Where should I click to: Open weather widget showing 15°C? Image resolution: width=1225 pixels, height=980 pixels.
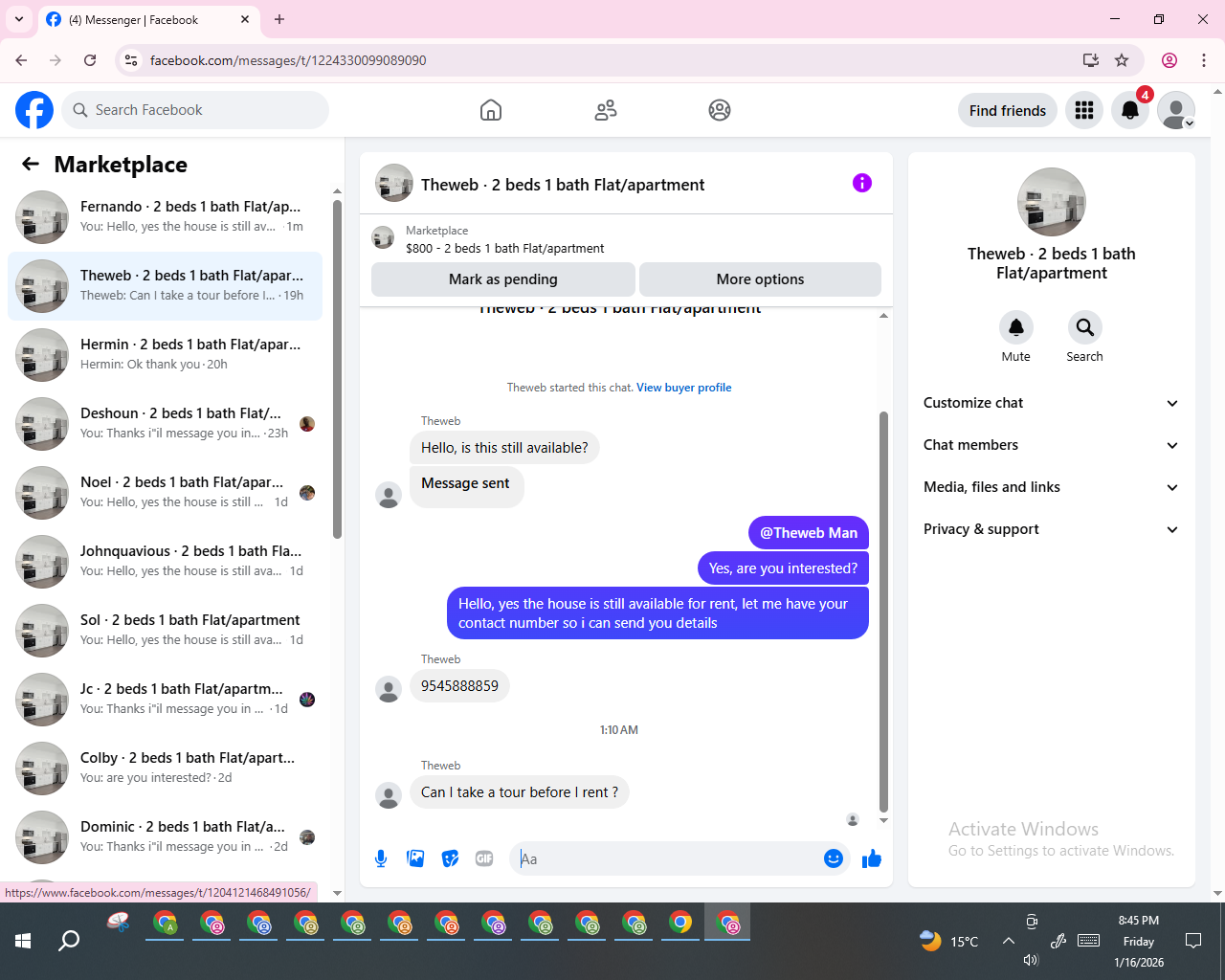pos(949,941)
